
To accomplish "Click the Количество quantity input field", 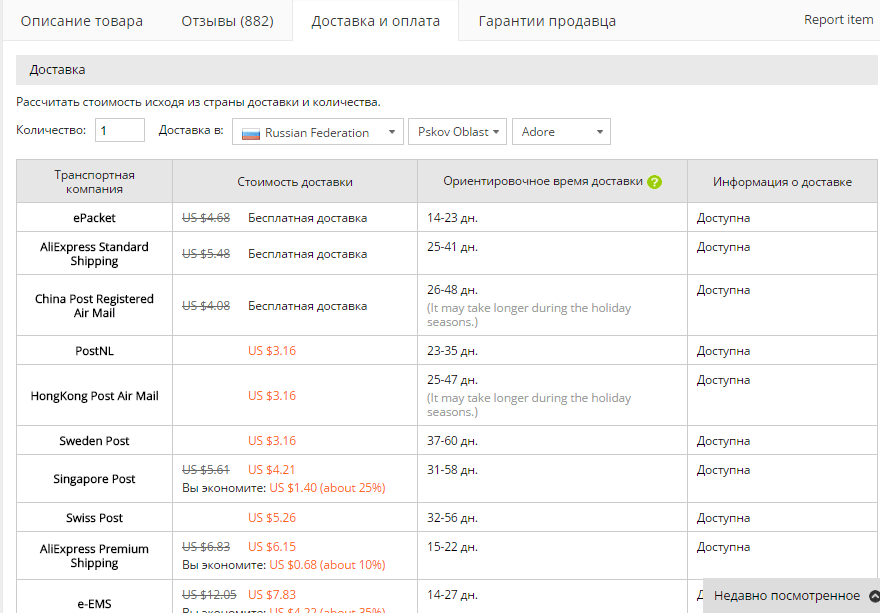I will coord(120,131).
